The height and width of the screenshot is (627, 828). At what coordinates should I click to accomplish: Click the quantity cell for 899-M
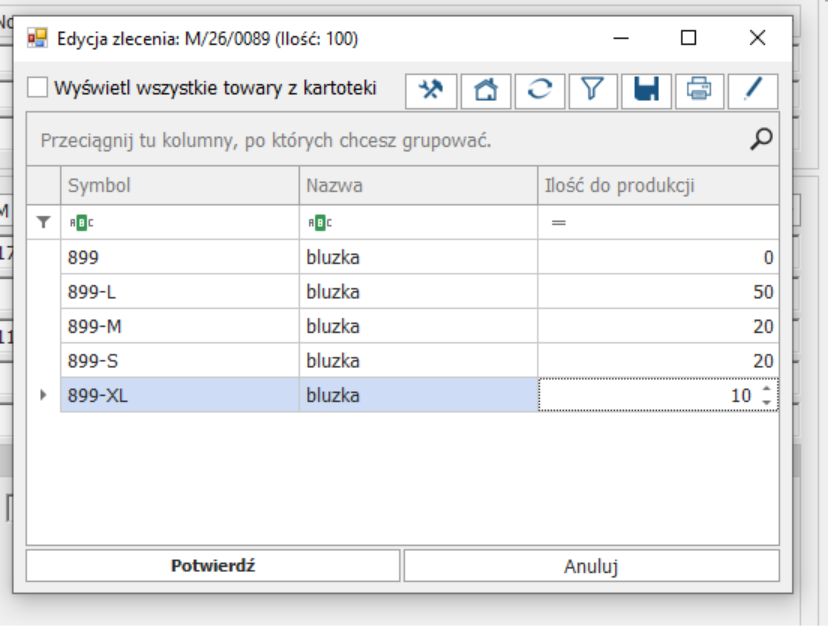pos(658,326)
